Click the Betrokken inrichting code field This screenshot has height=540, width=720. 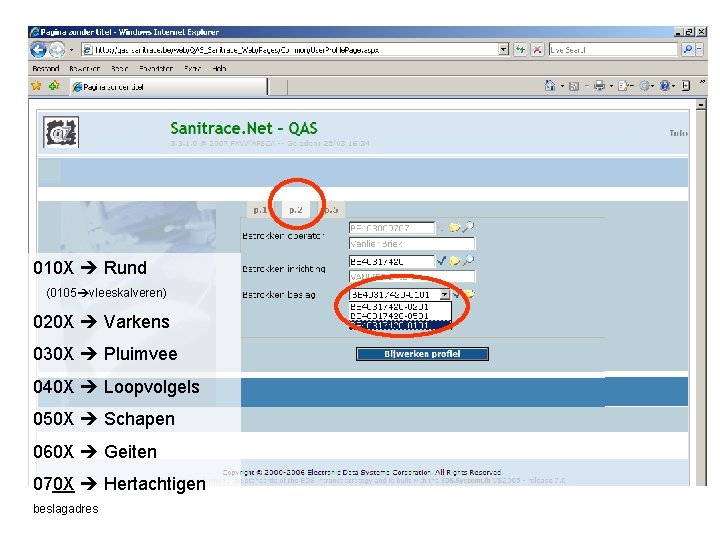[392, 261]
